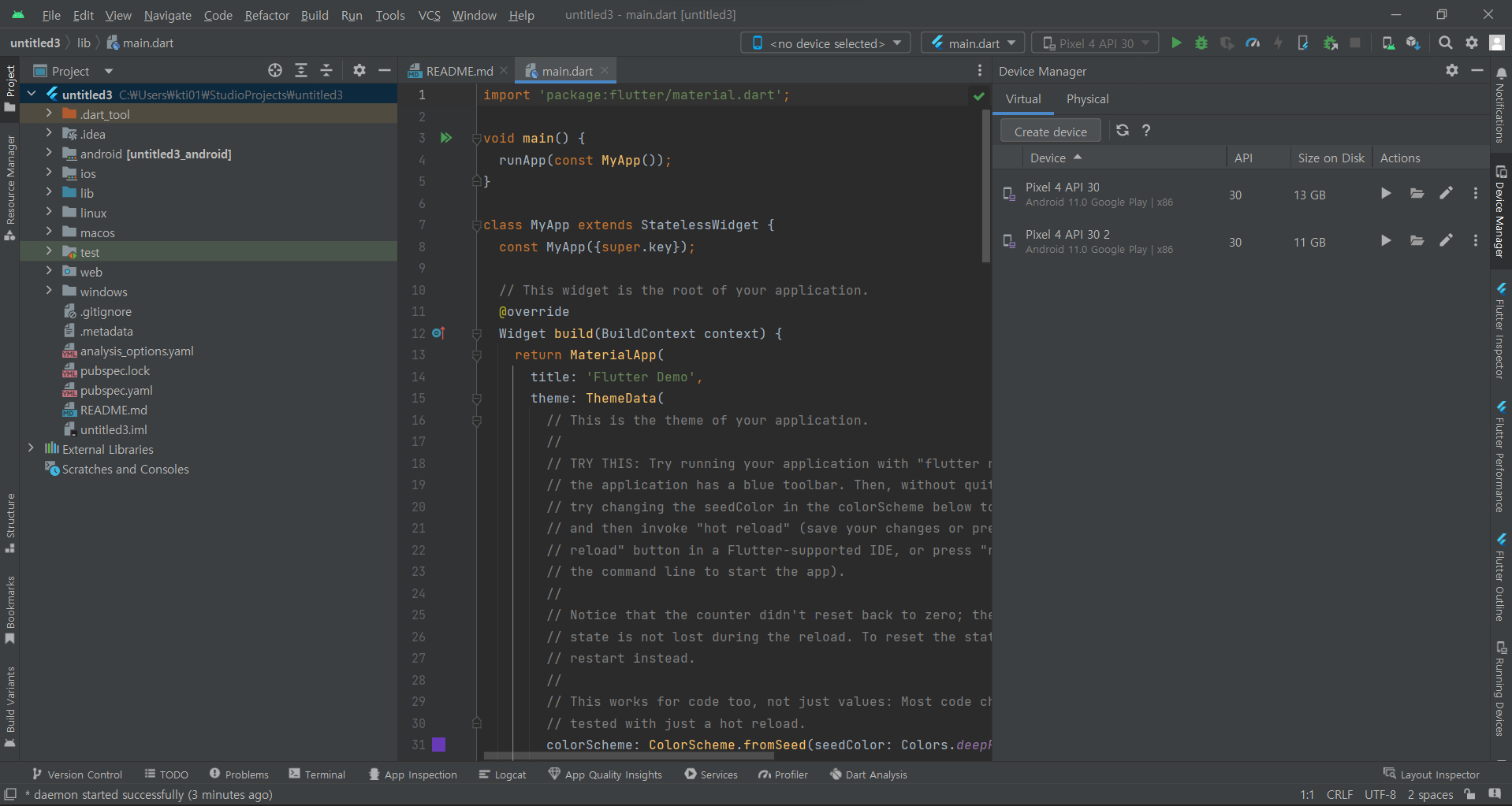Open Terminal tool window

pos(317,774)
